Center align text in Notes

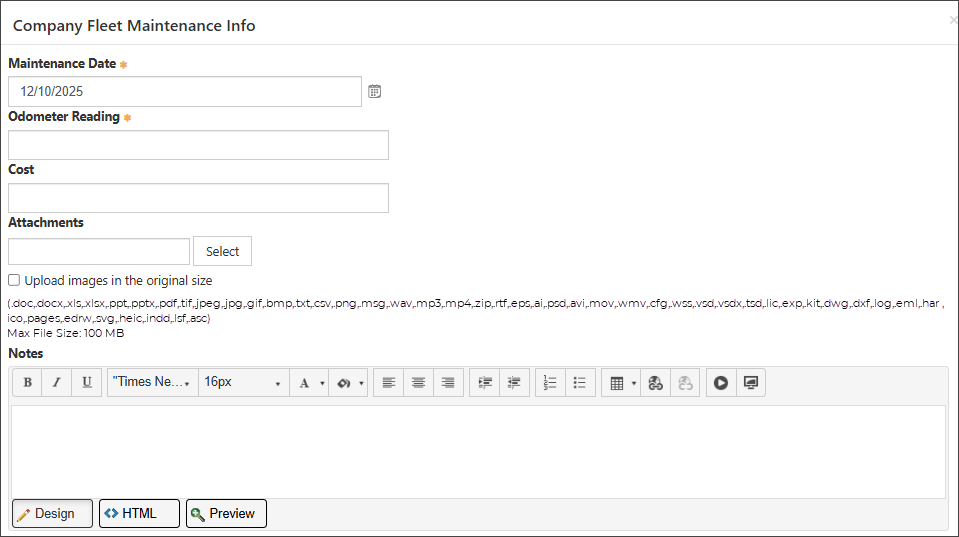pyautogui.click(x=418, y=383)
